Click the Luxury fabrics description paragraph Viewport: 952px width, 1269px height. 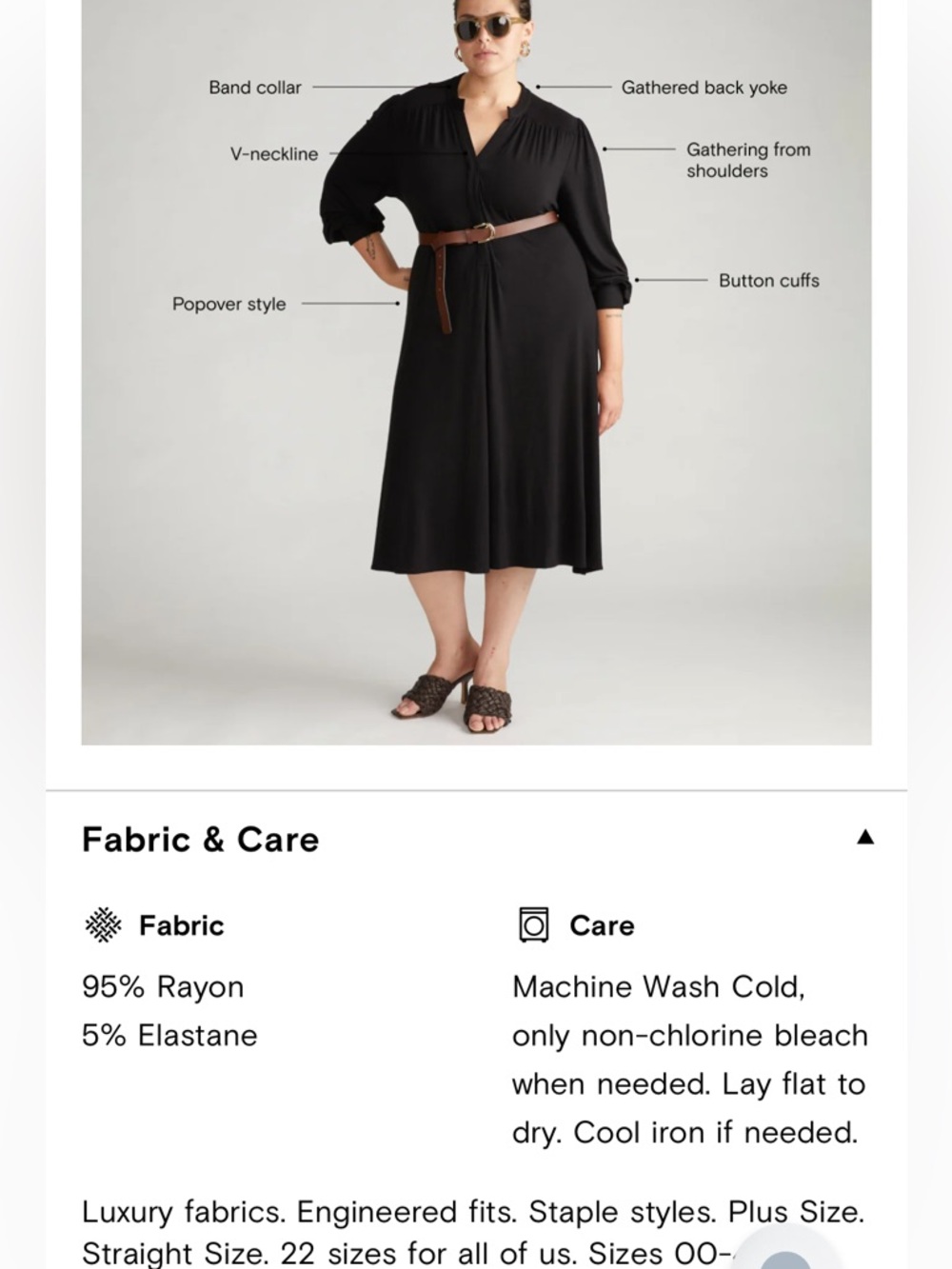[473, 1232]
